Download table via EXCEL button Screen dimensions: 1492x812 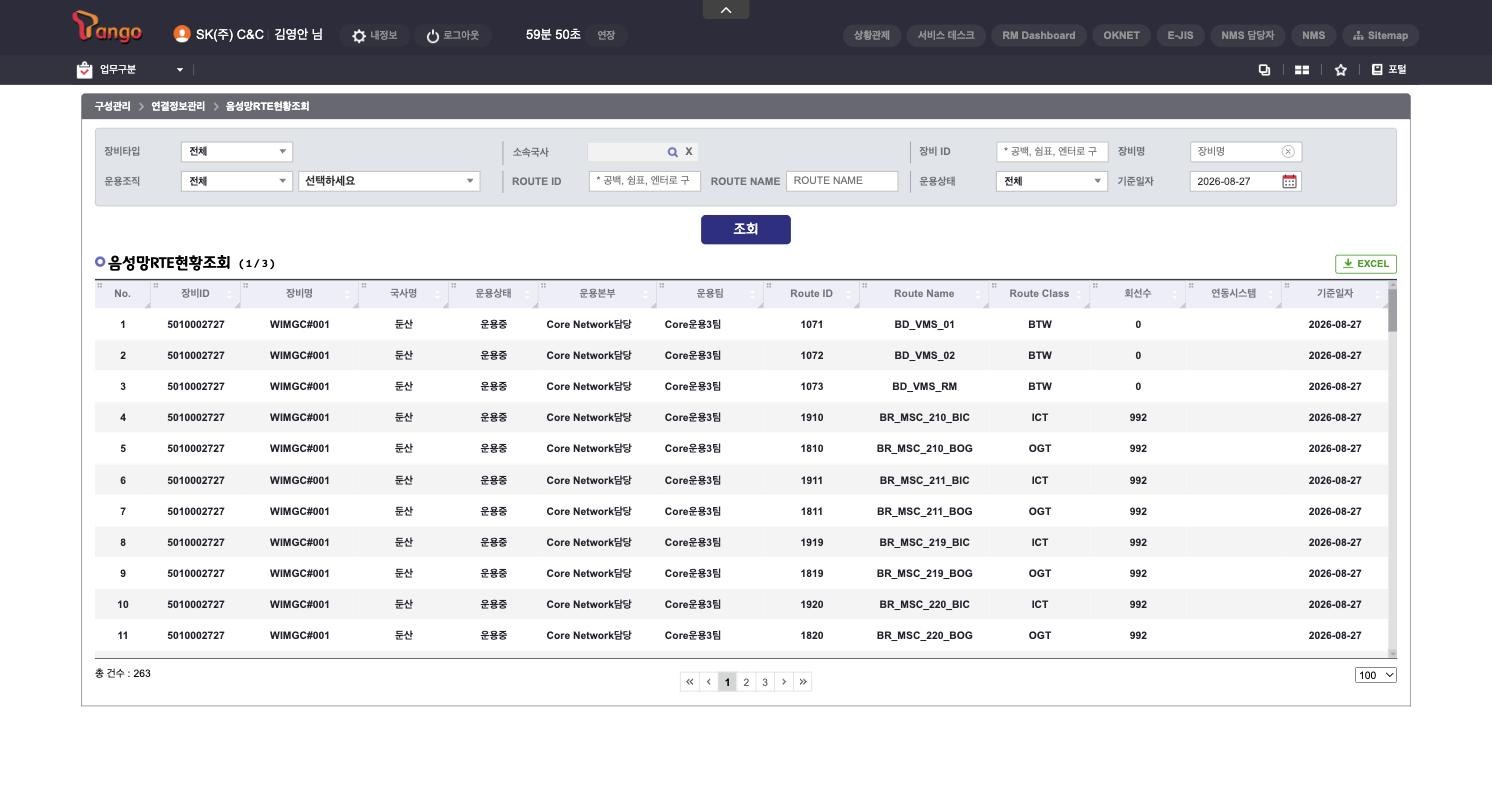[x=1366, y=264]
